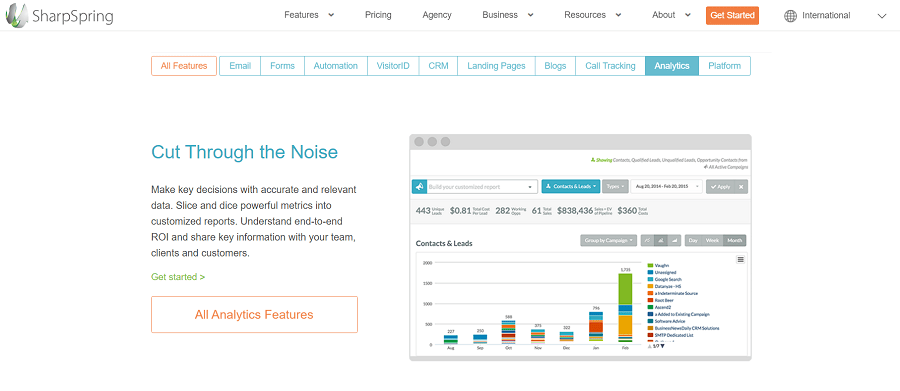
Task: Switch to the Call Tracking tab
Action: pos(610,66)
